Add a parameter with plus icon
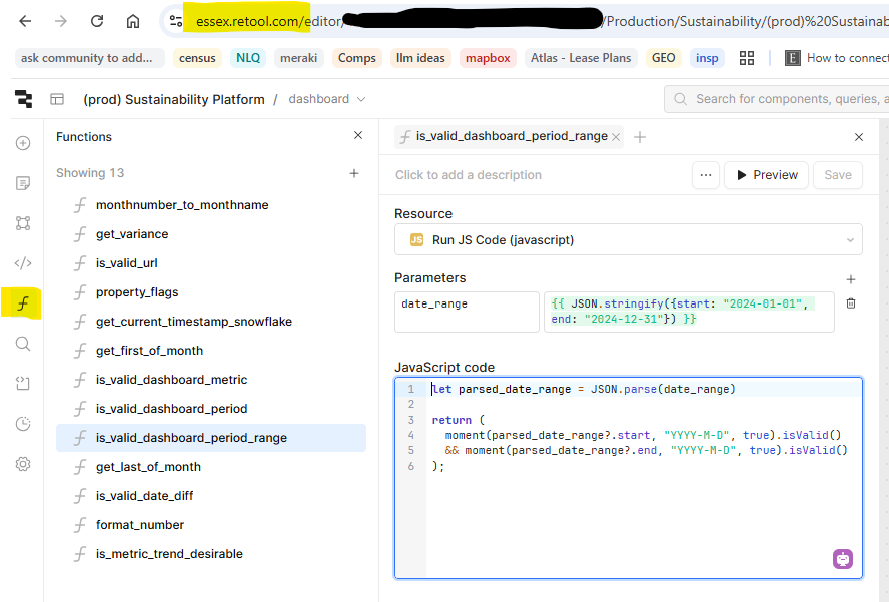Screen dimensions: 889x602 tap(850, 279)
